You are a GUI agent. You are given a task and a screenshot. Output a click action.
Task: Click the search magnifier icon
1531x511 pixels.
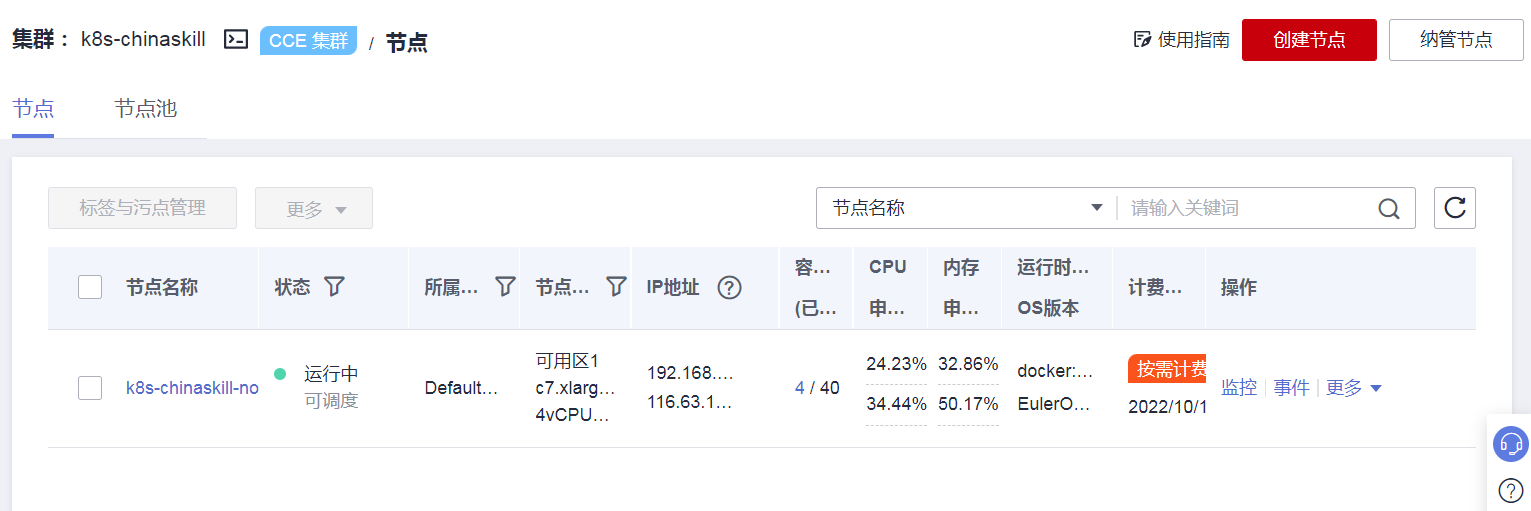(x=1389, y=208)
